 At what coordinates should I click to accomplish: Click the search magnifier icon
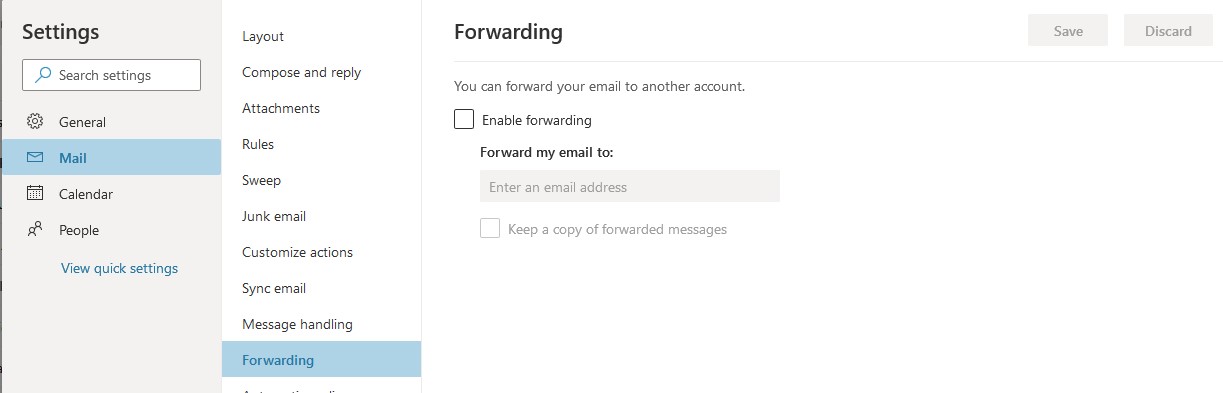coord(42,75)
